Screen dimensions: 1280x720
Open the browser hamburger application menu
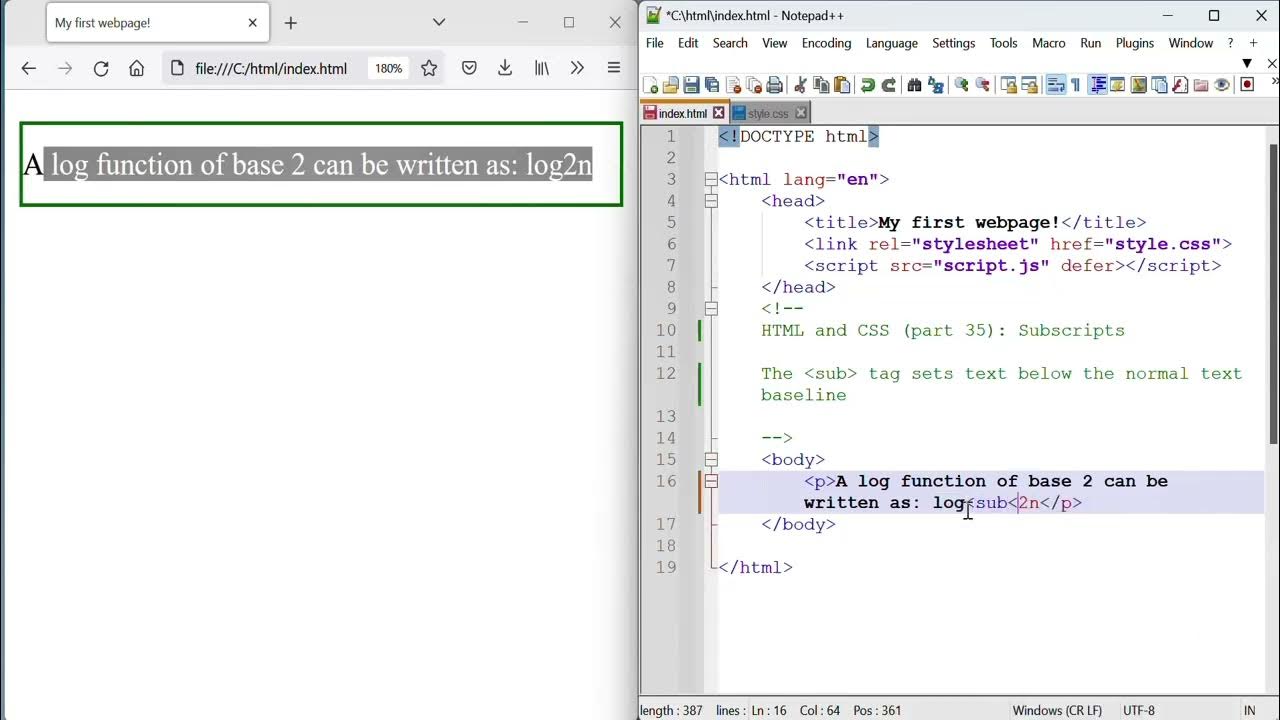[614, 68]
